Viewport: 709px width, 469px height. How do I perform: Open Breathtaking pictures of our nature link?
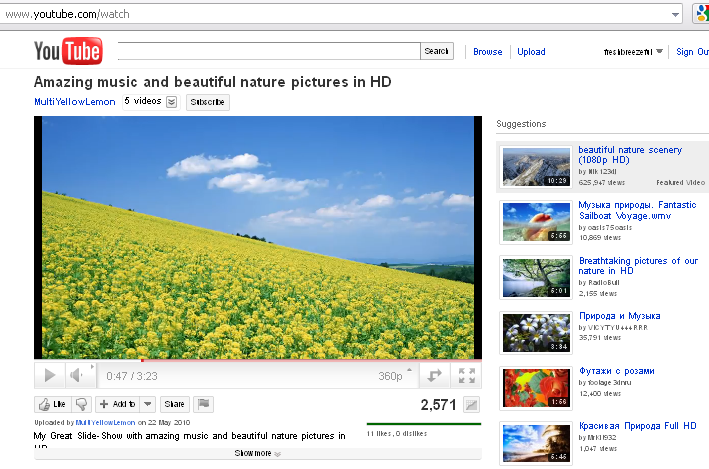638,266
